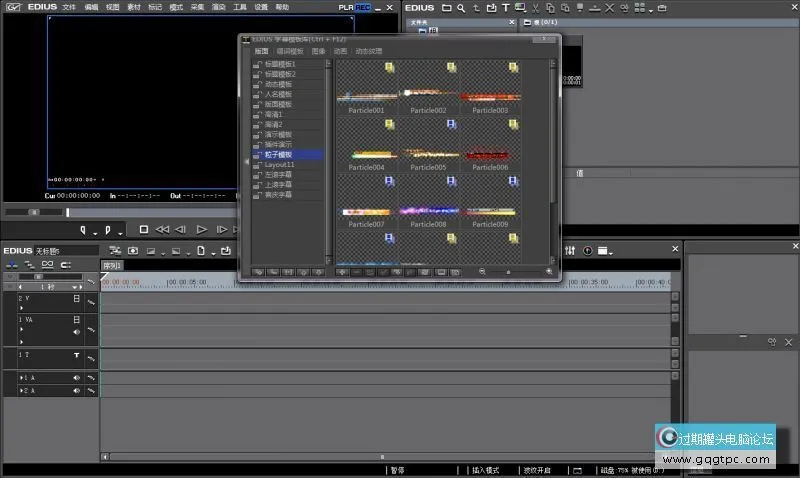This screenshot has width=800, height=478.
Task: Expand the 1 A audio track arrow
Action: pos(20,378)
